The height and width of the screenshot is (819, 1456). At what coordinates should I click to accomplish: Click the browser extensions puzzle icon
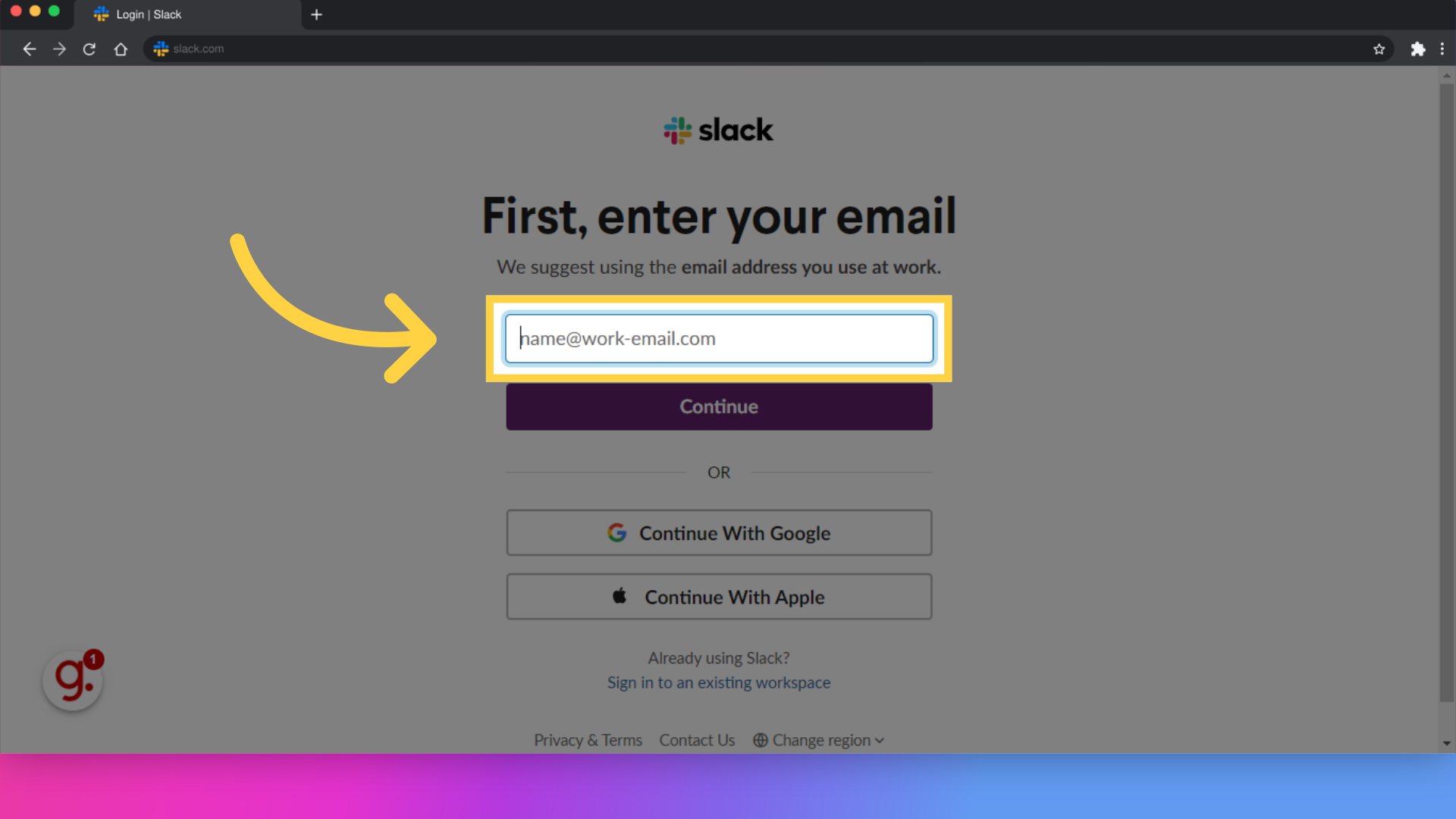(1418, 48)
